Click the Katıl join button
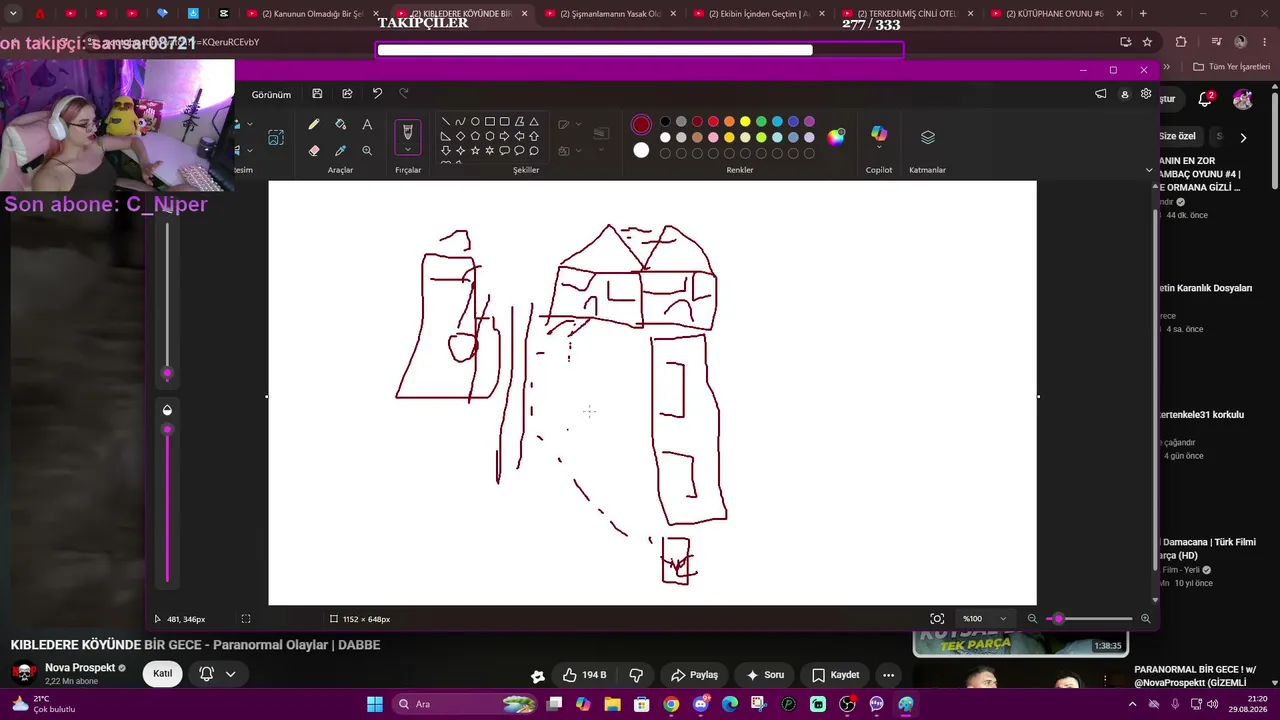Image resolution: width=1280 pixels, height=720 pixels. tap(163, 674)
